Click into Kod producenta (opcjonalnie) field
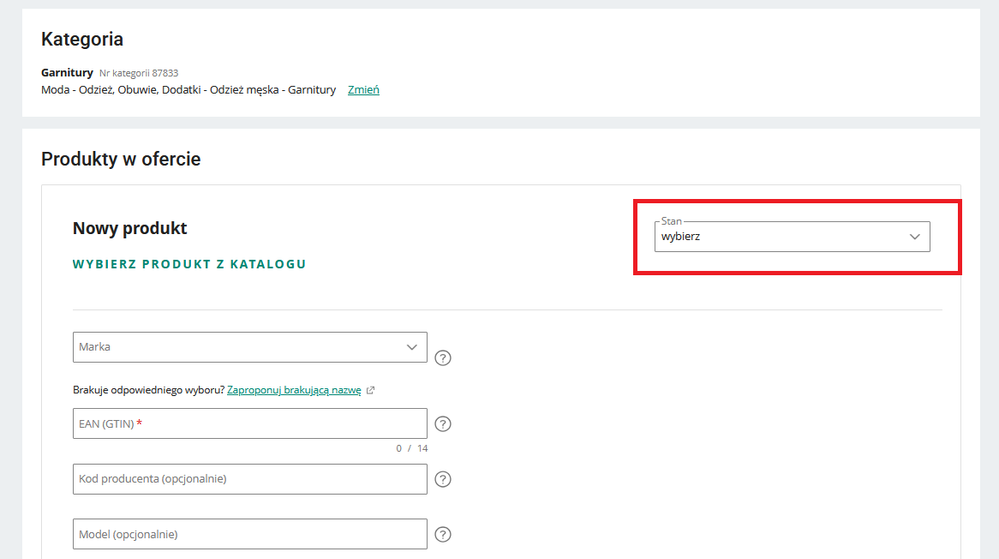999x559 pixels. [x=250, y=479]
